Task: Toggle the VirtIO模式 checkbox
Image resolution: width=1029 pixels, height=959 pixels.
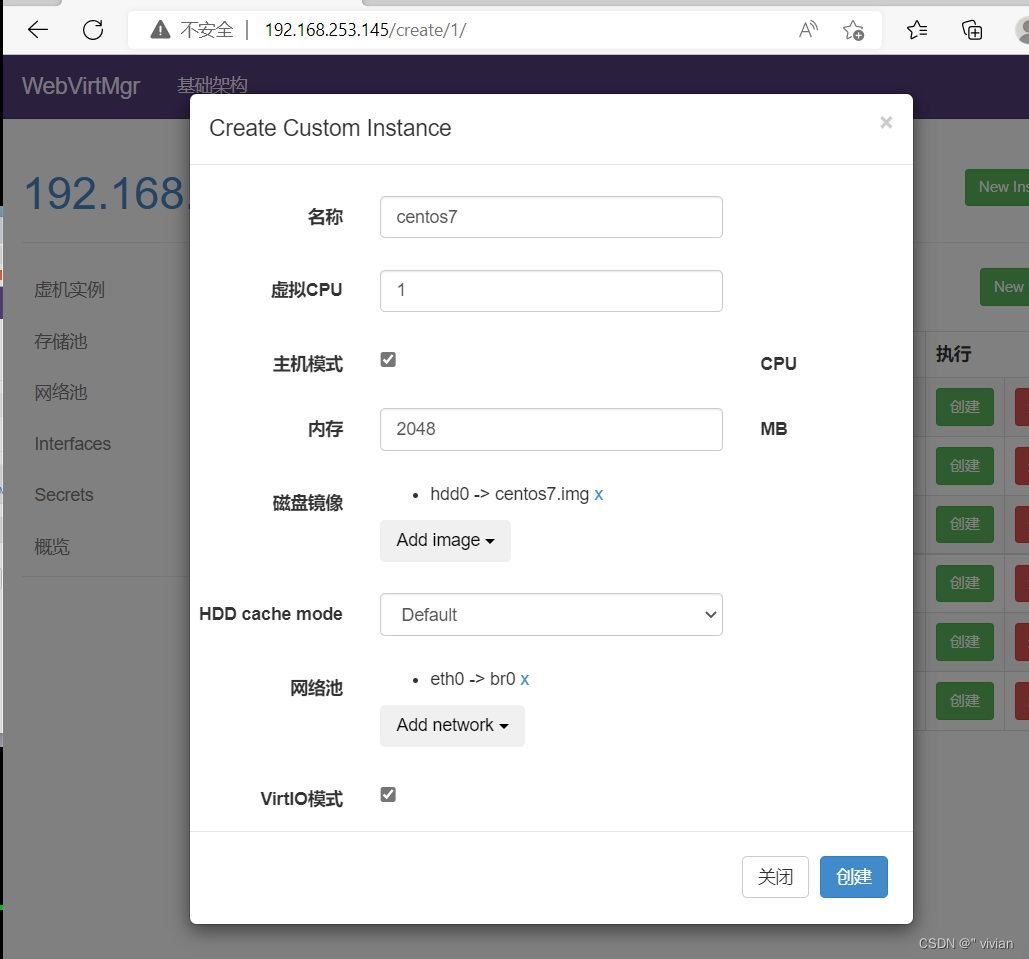Action: pyautogui.click(x=388, y=794)
